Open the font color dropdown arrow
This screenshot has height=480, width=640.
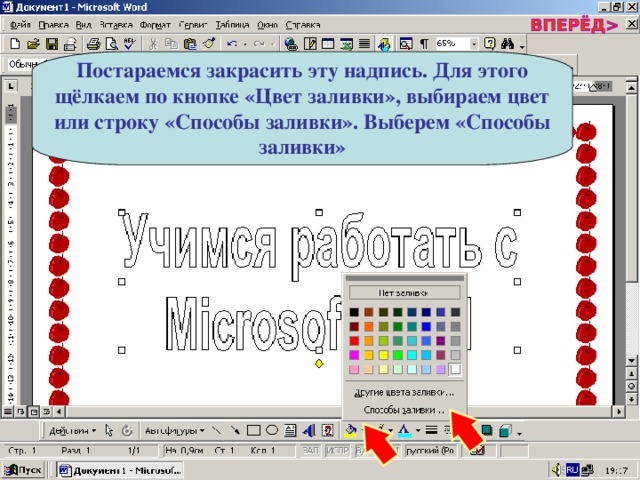(418, 431)
